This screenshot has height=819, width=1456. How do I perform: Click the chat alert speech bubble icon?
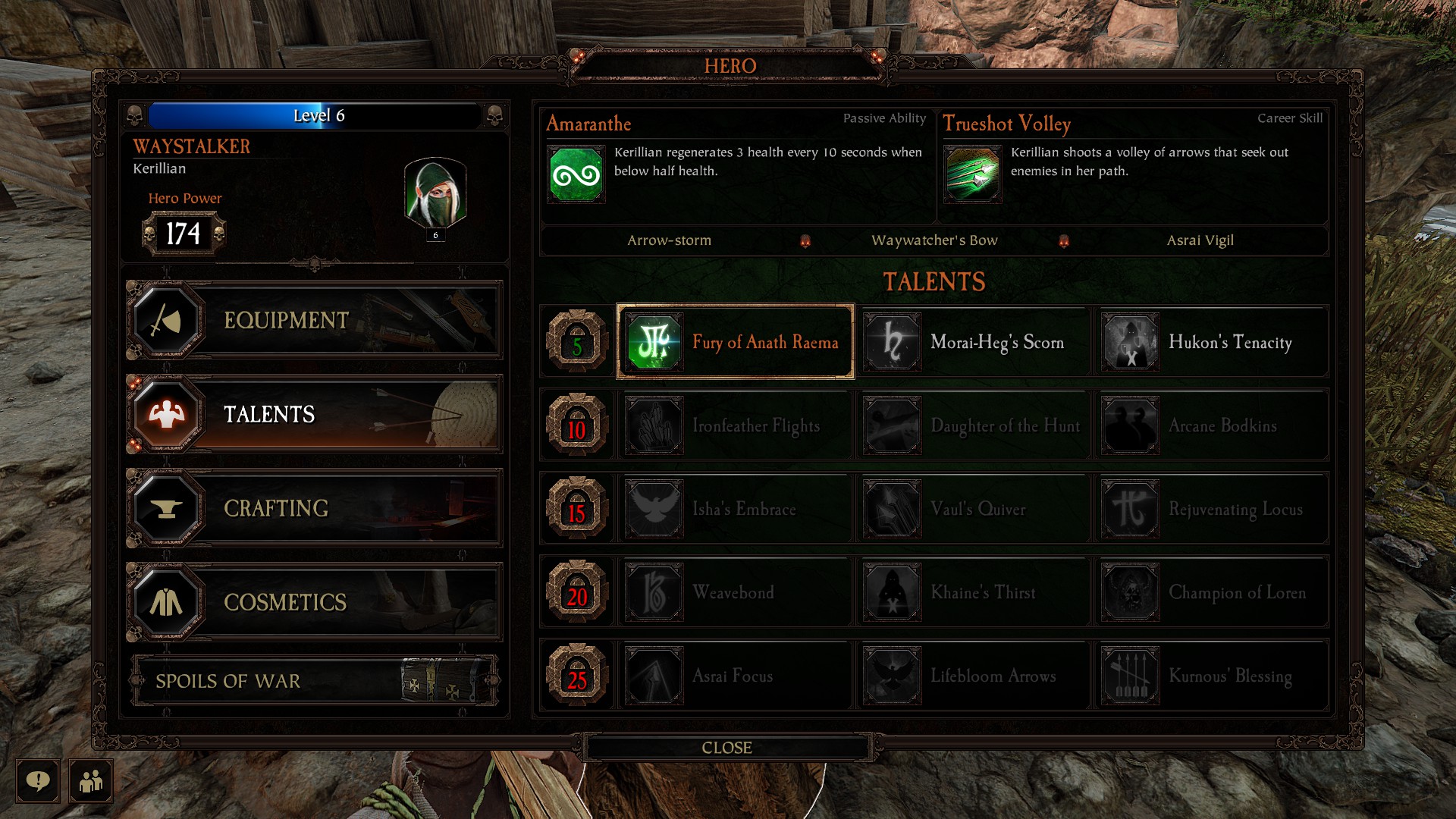click(38, 780)
